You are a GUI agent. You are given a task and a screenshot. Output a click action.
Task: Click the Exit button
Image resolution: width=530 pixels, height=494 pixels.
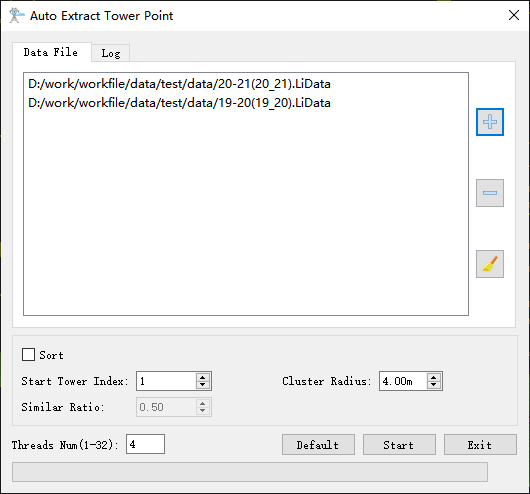(480, 445)
